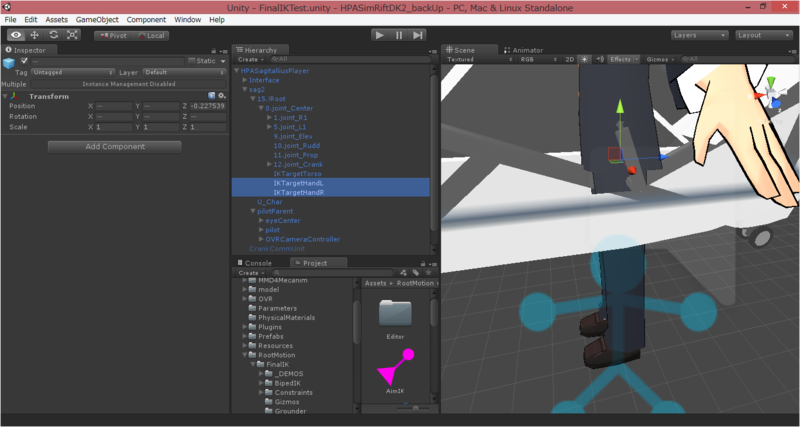Toggle scene lighting sun icon

pyautogui.click(x=585, y=60)
